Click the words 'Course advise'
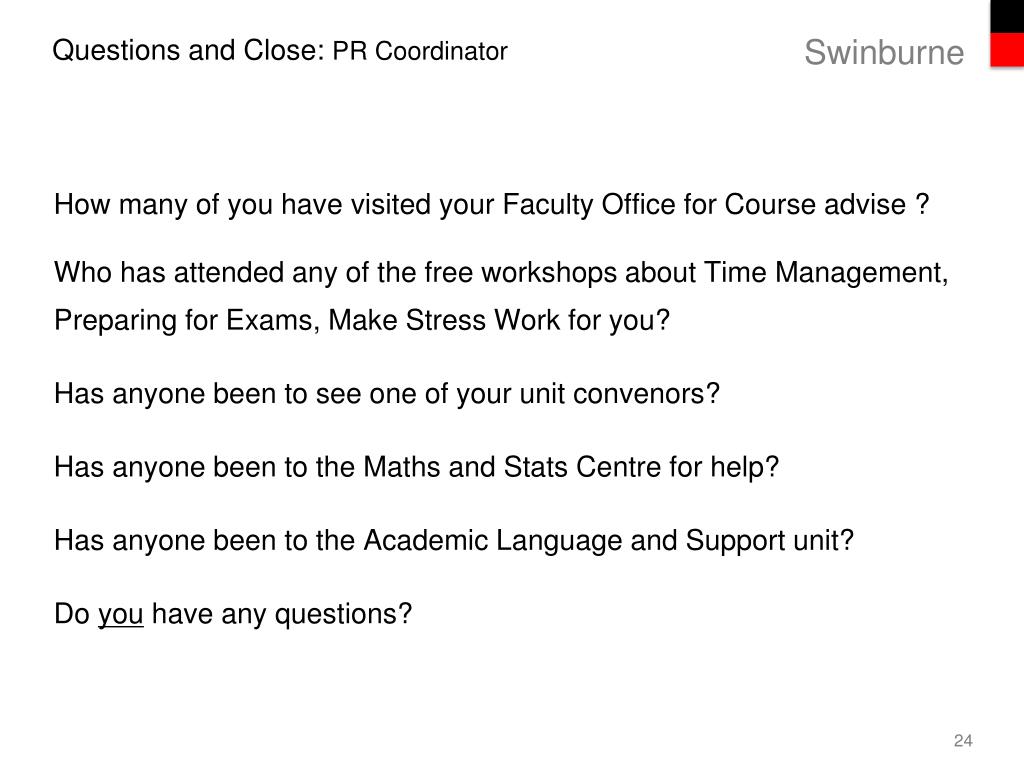The image size is (1024, 768). coord(815,205)
